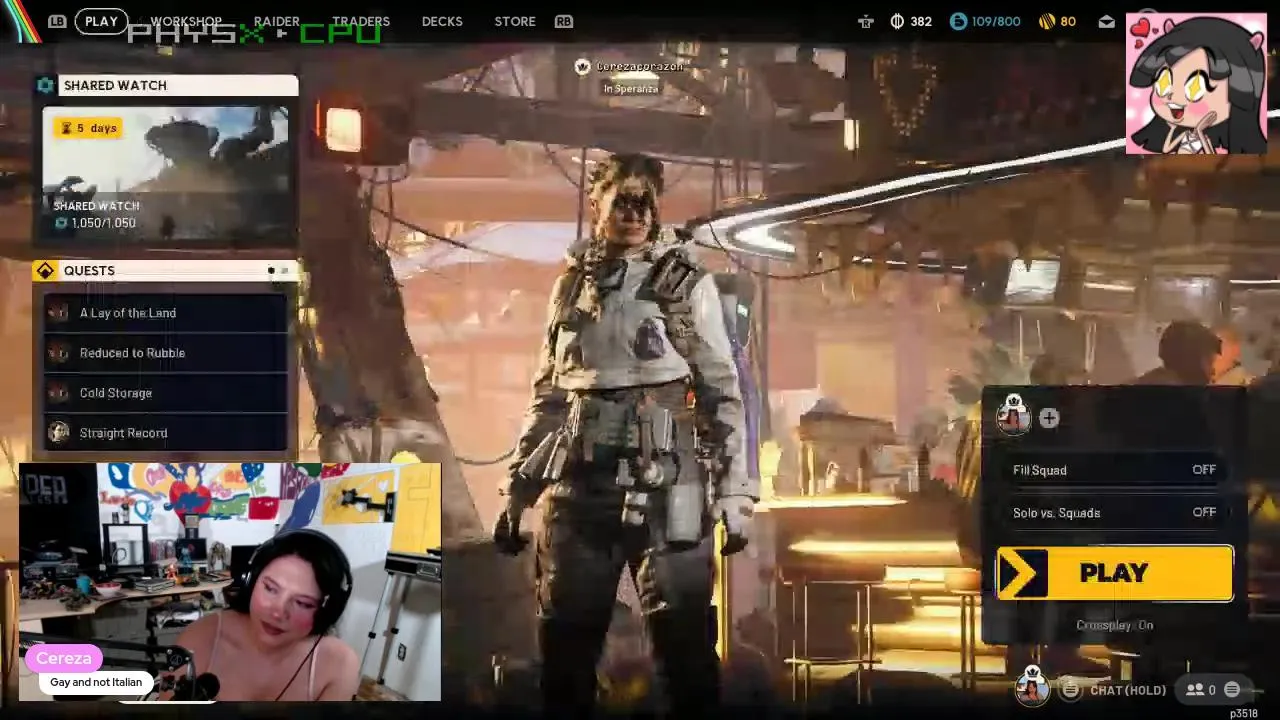Click the In Speranza location label
Image resolution: width=1280 pixels, height=720 pixels.
[x=631, y=89]
